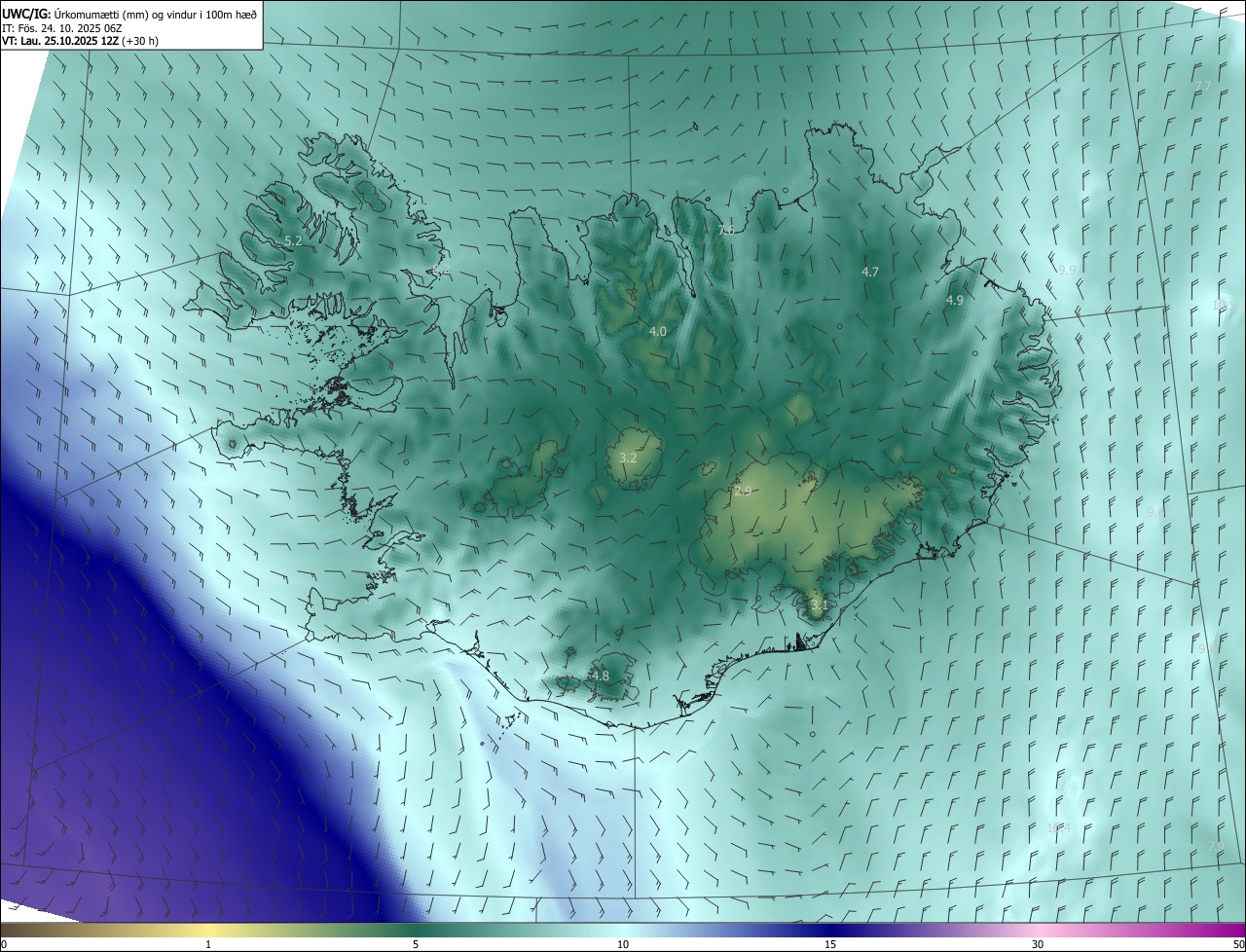Click the 1 tick on the color scale
This screenshot has width=1246, height=952.
[208, 945]
